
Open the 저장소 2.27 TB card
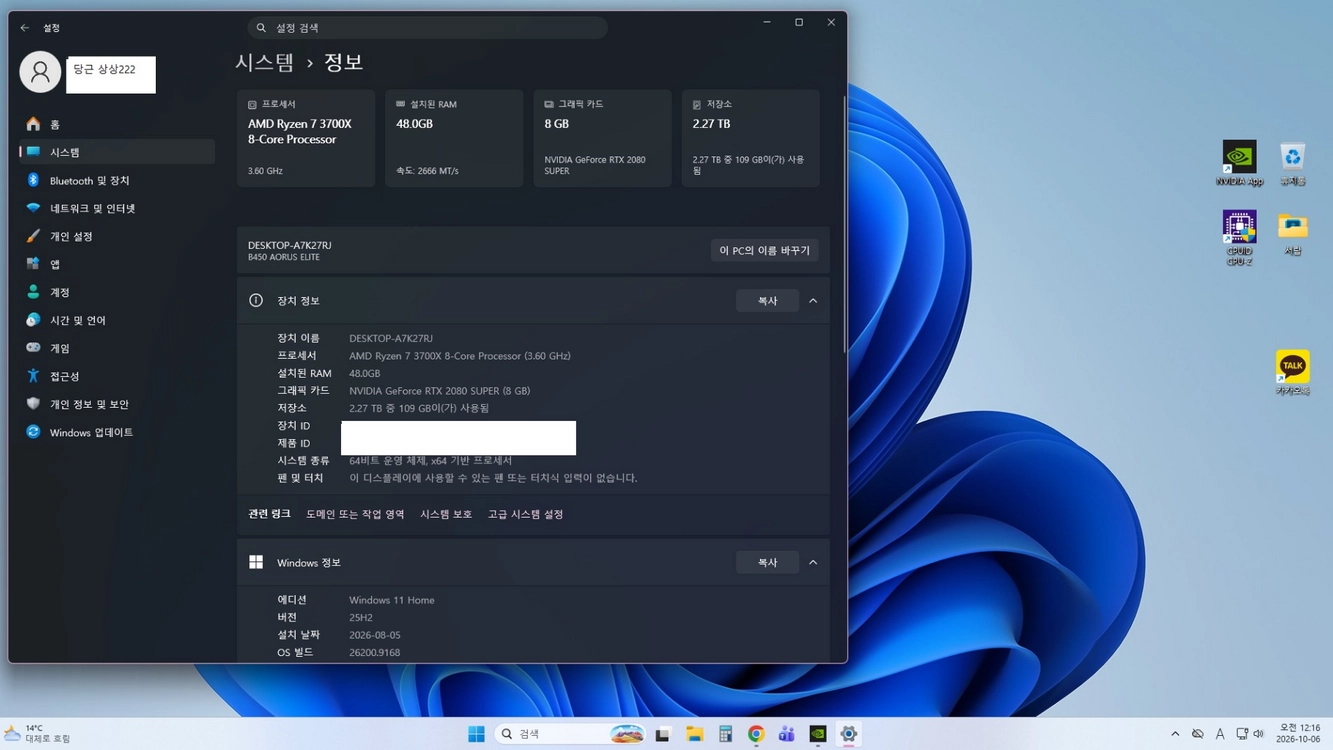pos(750,138)
